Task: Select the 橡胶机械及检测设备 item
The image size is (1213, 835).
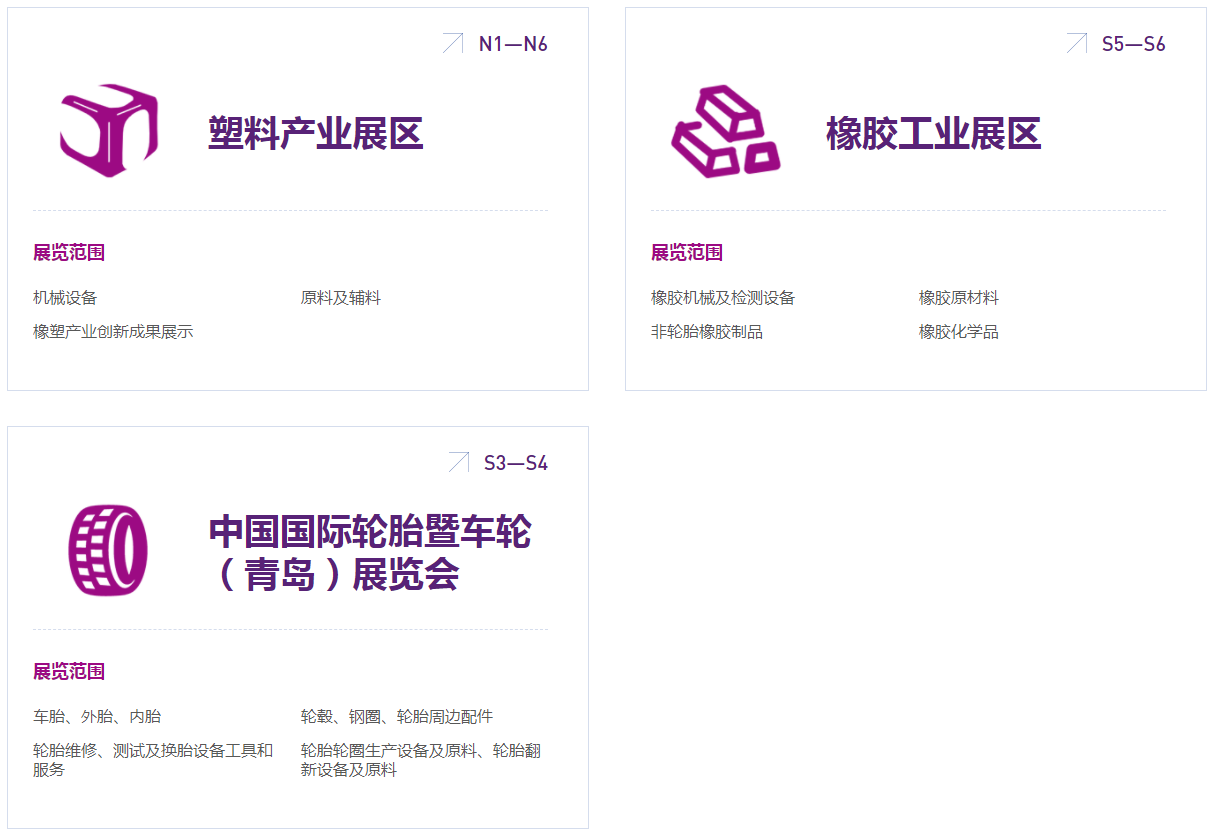Action: click(x=723, y=298)
